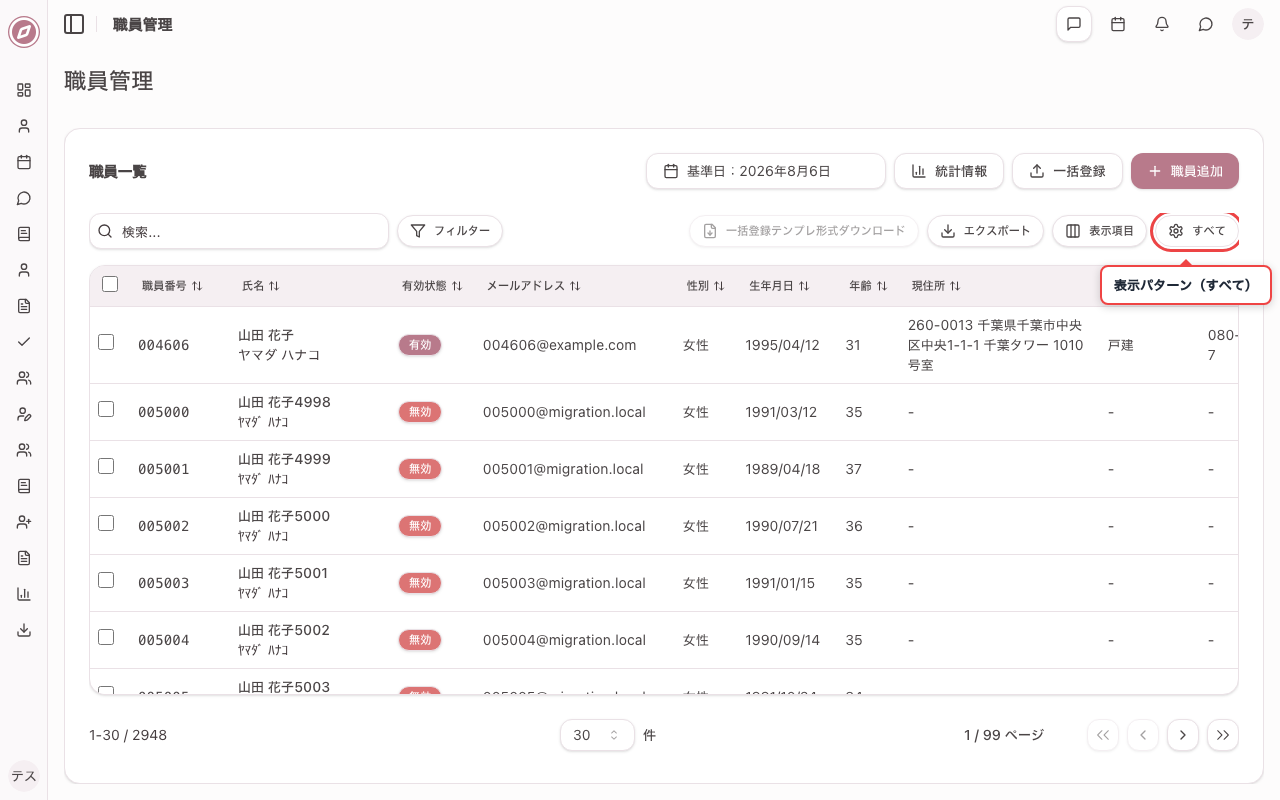
Task: Click email 004606@example.com
Action: (x=560, y=345)
